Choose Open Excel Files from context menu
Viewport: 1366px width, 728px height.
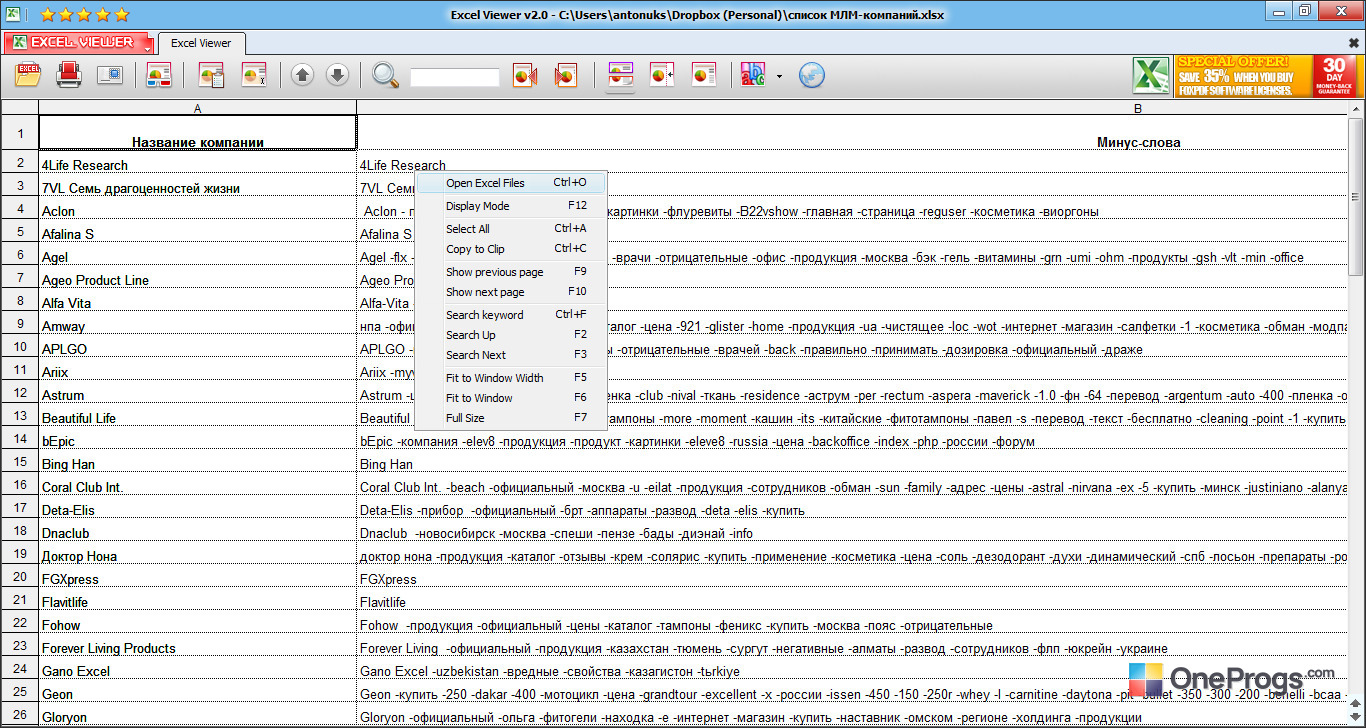511,183
